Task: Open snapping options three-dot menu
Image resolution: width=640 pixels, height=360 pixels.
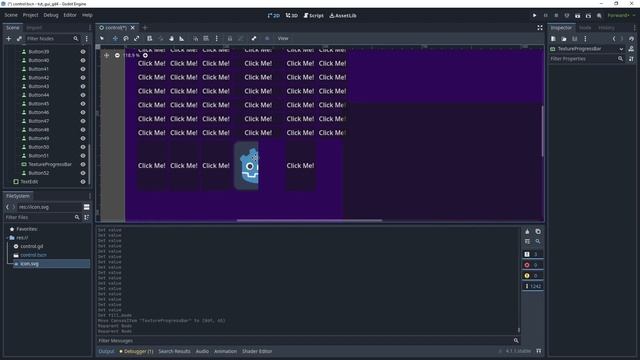Action: 217,38
